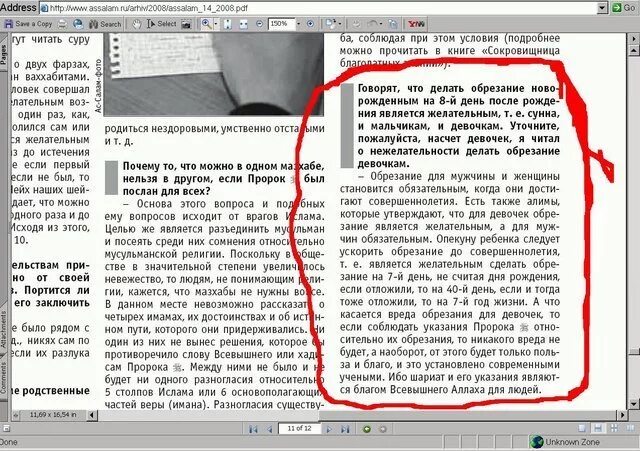Expand the zoom tool dropdown arrow
Viewport: 640px width, 451px height.
216,24
